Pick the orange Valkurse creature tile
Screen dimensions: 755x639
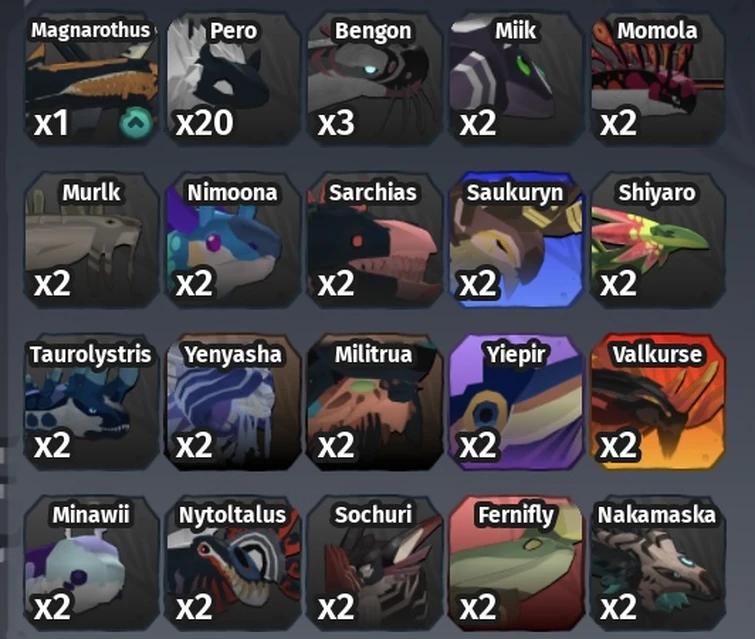coord(658,402)
